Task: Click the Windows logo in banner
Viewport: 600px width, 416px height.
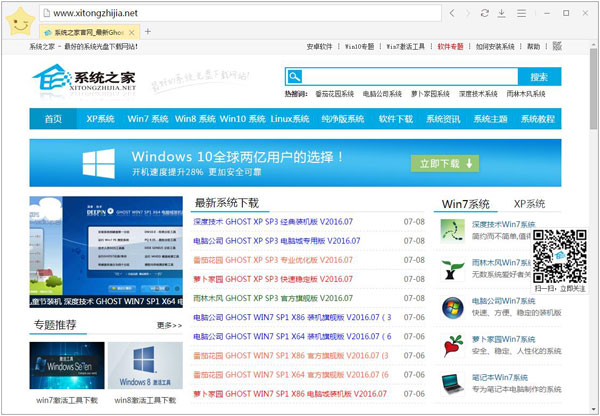Action: tap(99, 163)
